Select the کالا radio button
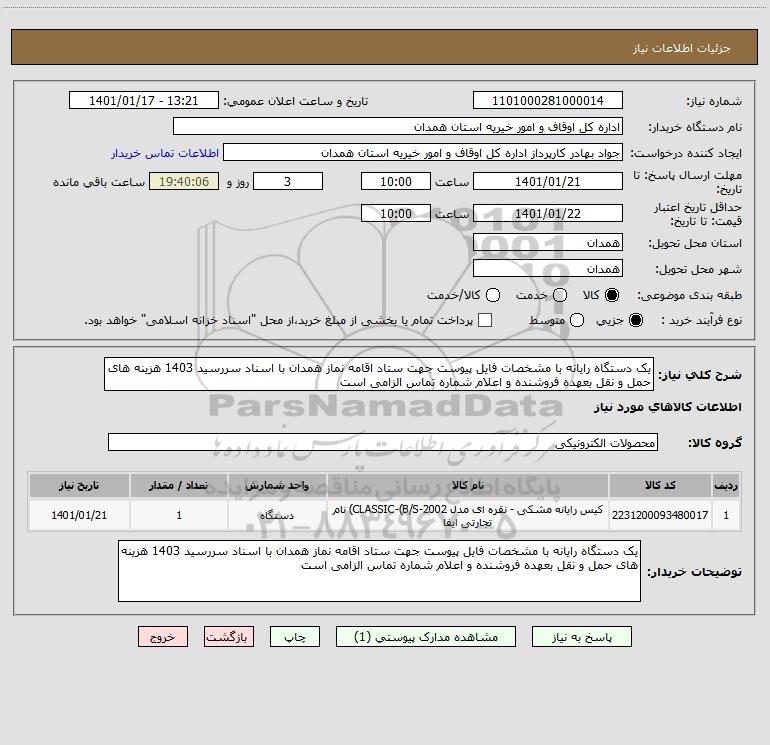This screenshot has height=745, width=770. [612, 295]
